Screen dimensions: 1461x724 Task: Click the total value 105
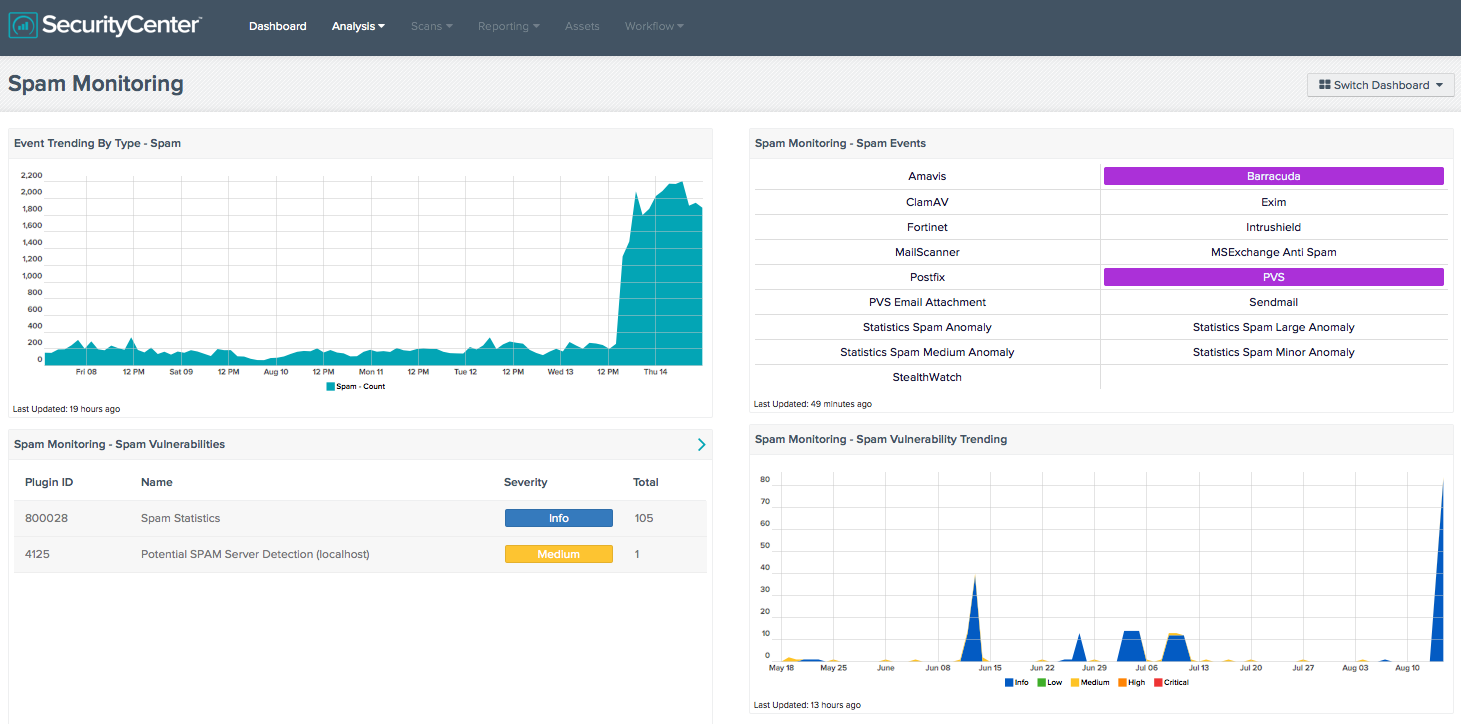(644, 518)
